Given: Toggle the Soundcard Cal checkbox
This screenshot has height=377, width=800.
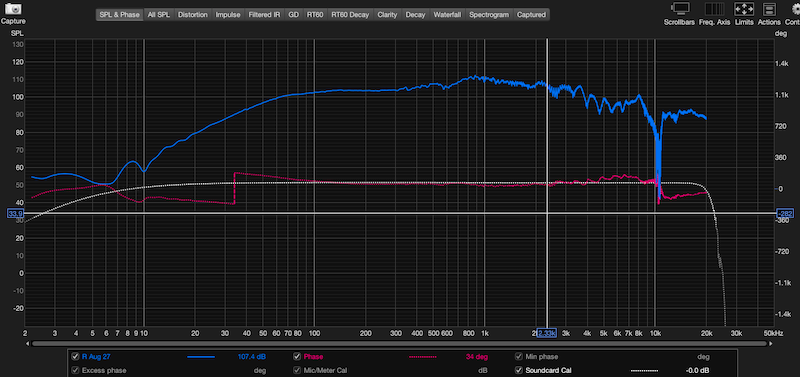Looking at the screenshot, I should pos(519,370).
